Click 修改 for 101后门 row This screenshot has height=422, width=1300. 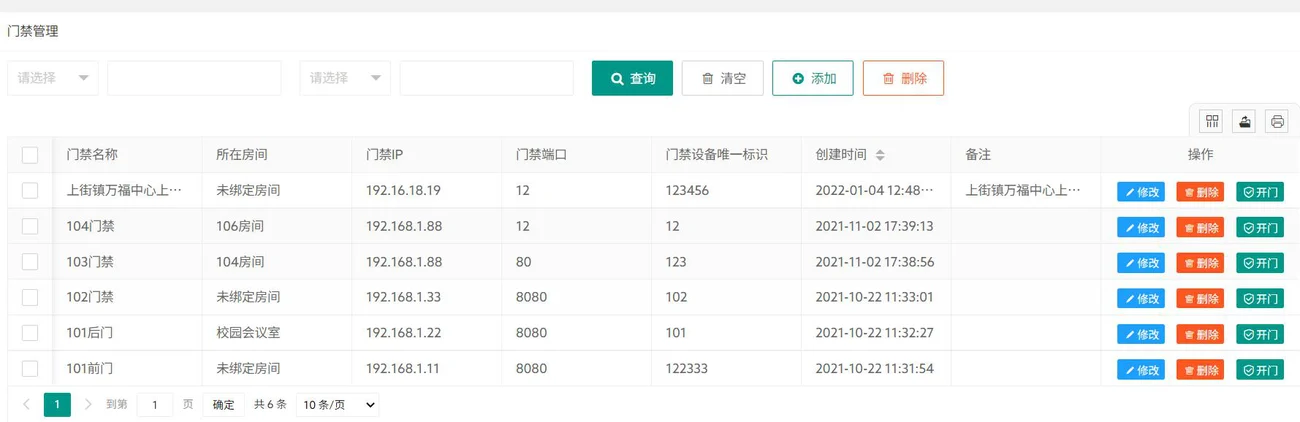1141,334
